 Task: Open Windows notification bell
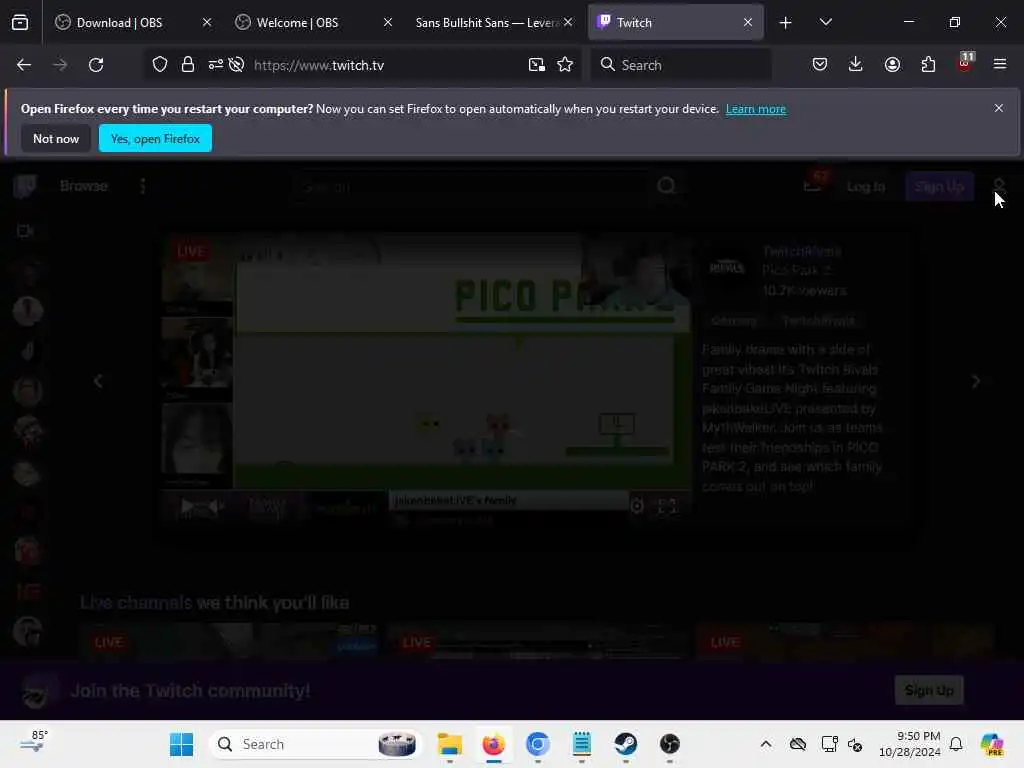tap(956, 744)
